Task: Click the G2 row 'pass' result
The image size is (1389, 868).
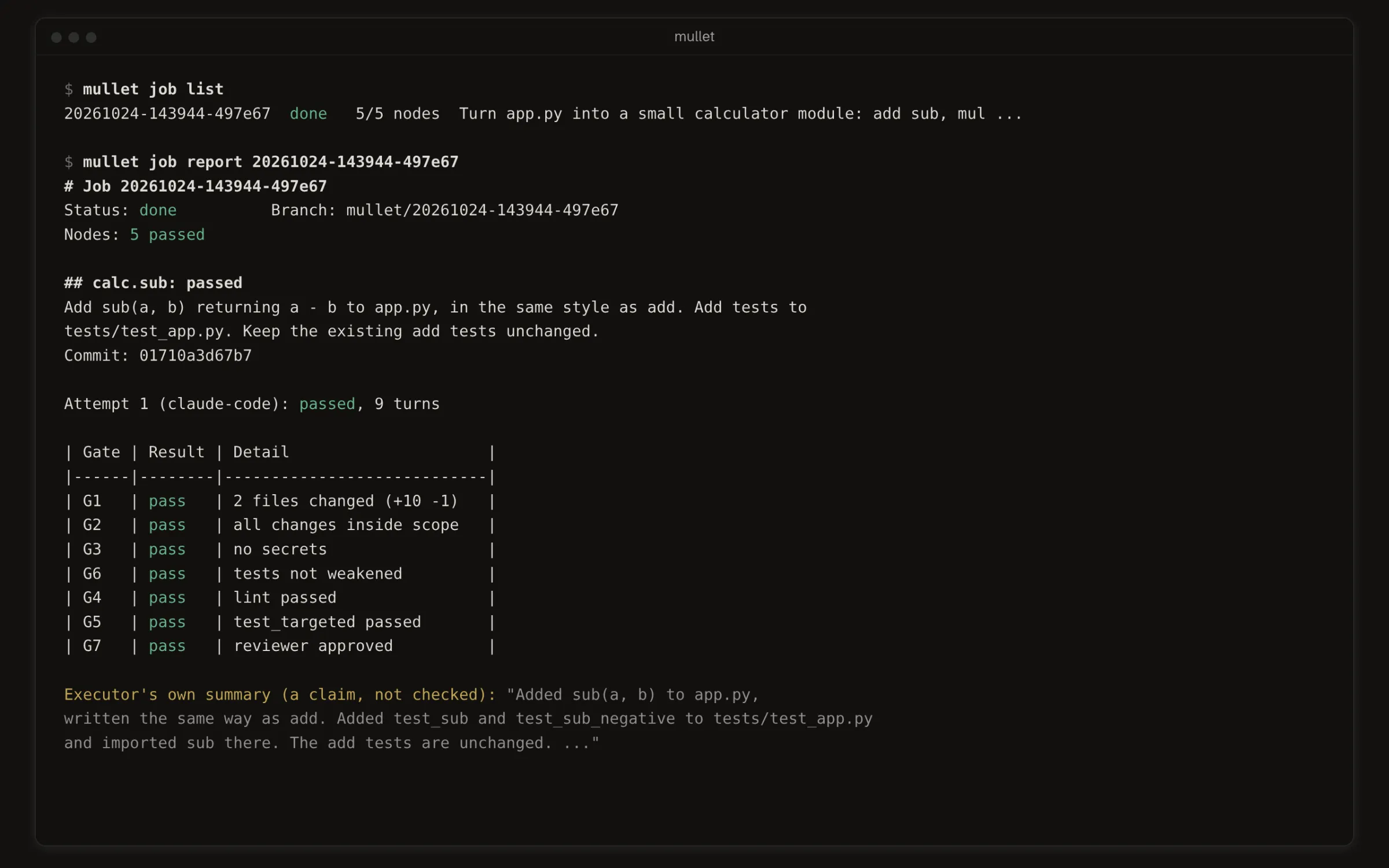Action: coord(167,525)
